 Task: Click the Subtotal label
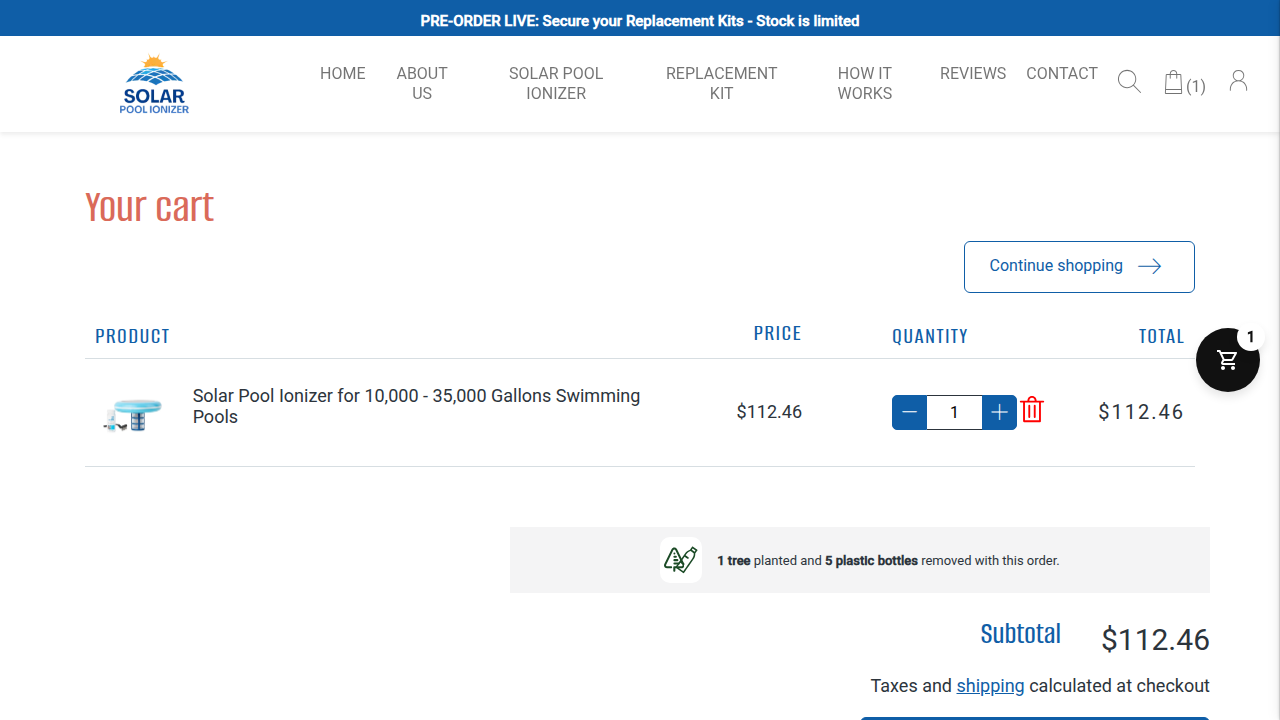[x=1021, y=634]
